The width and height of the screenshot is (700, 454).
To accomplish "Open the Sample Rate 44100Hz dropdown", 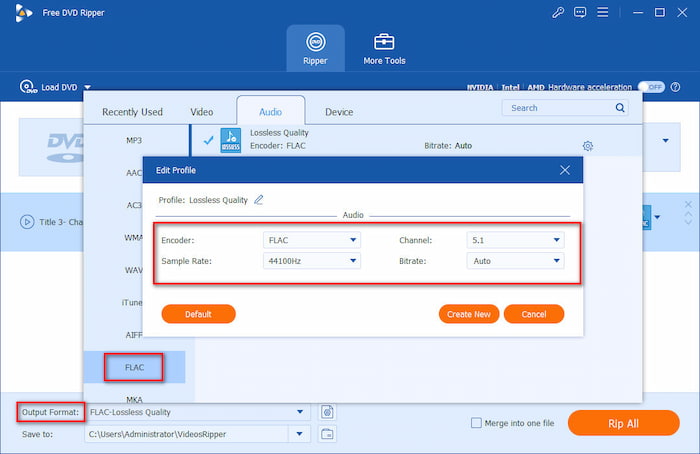I will [x=312, y=261].
